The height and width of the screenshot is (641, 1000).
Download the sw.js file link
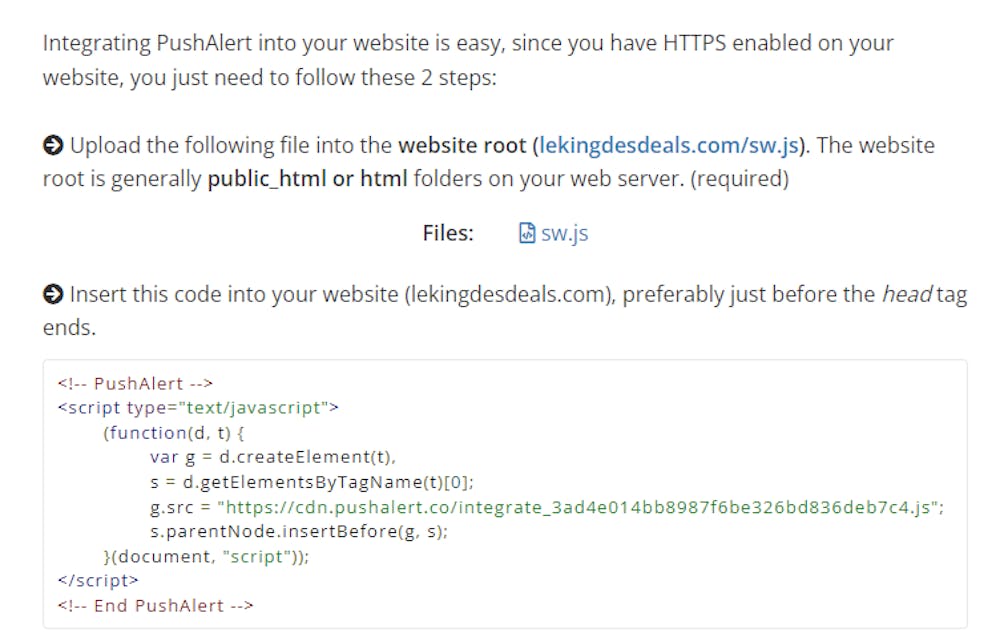(564, 233)
